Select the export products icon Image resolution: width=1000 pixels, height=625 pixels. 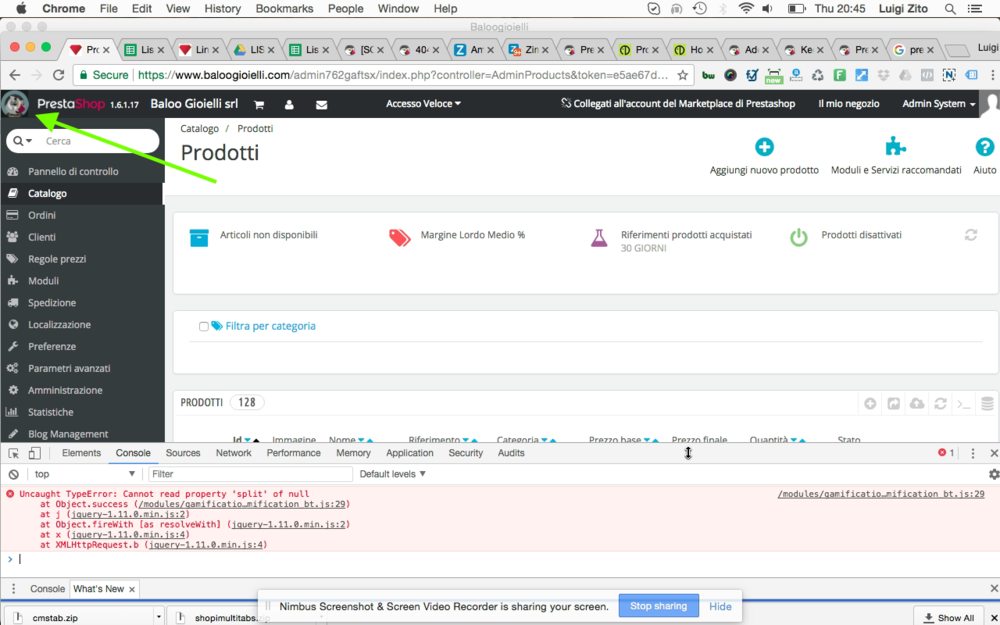(x=893, y=403)
